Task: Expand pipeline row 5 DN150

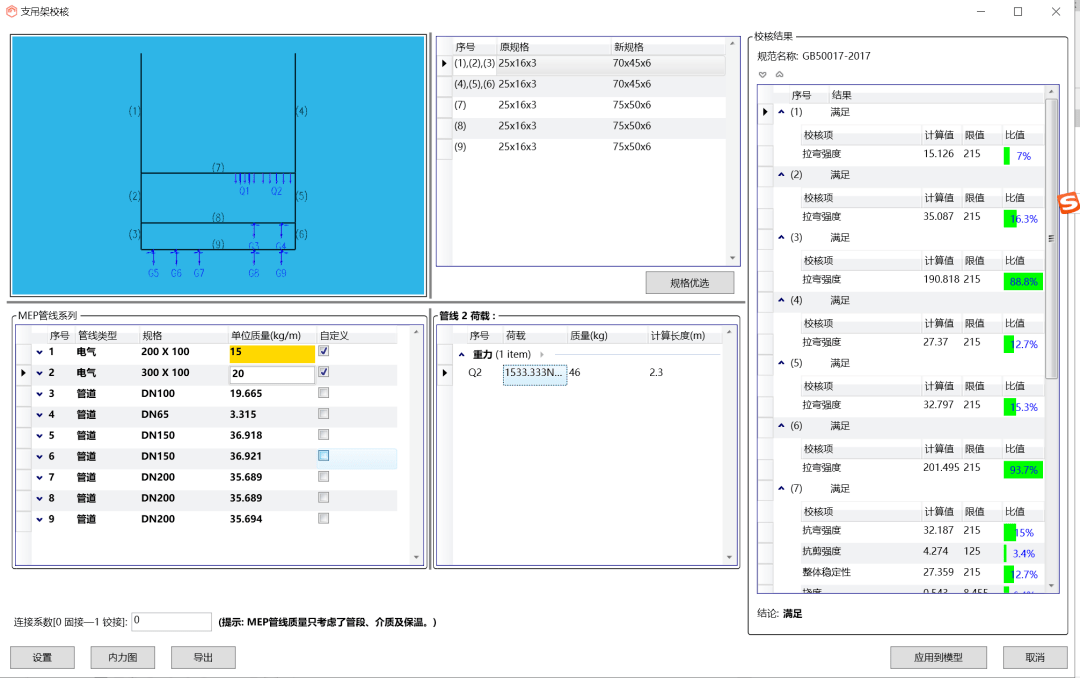Action: (40, 436)
